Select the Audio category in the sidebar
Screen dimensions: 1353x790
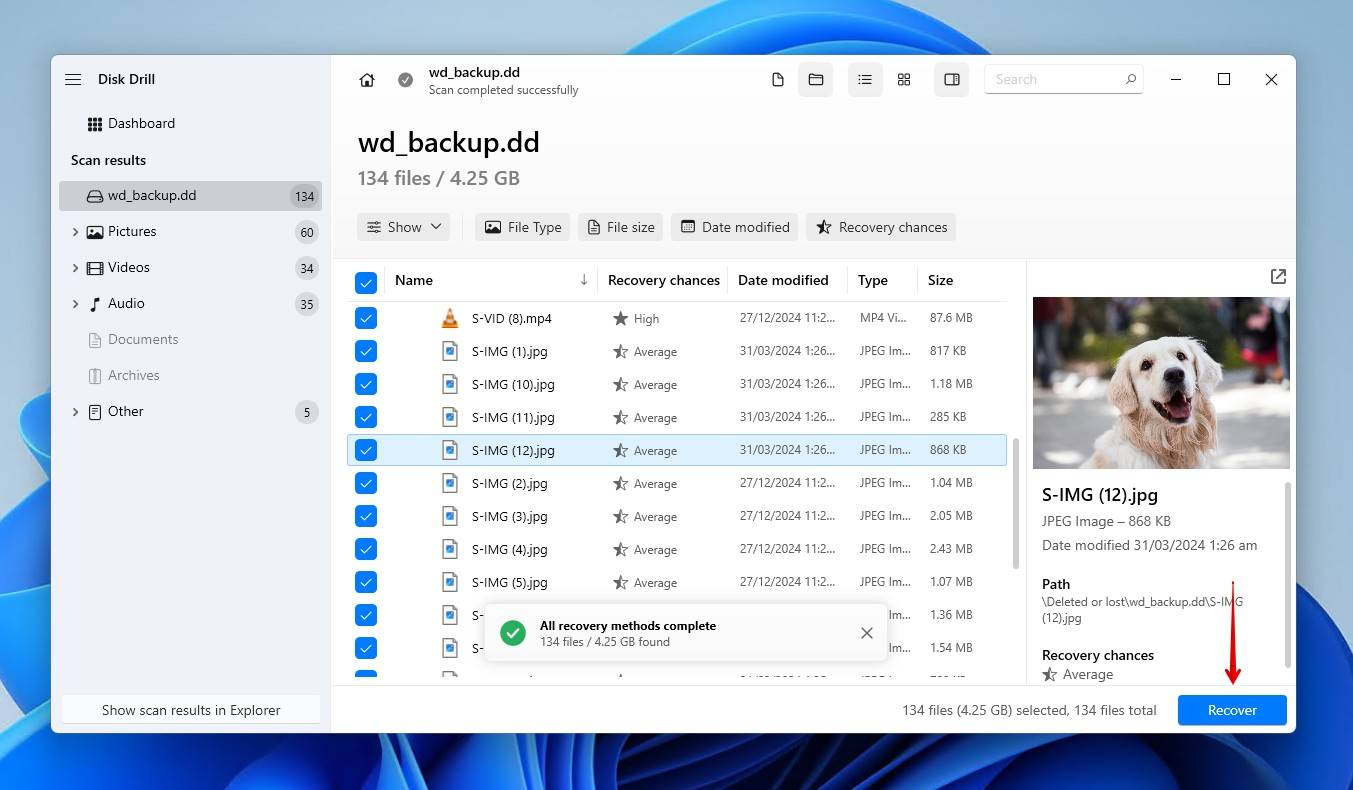[126, 303]
